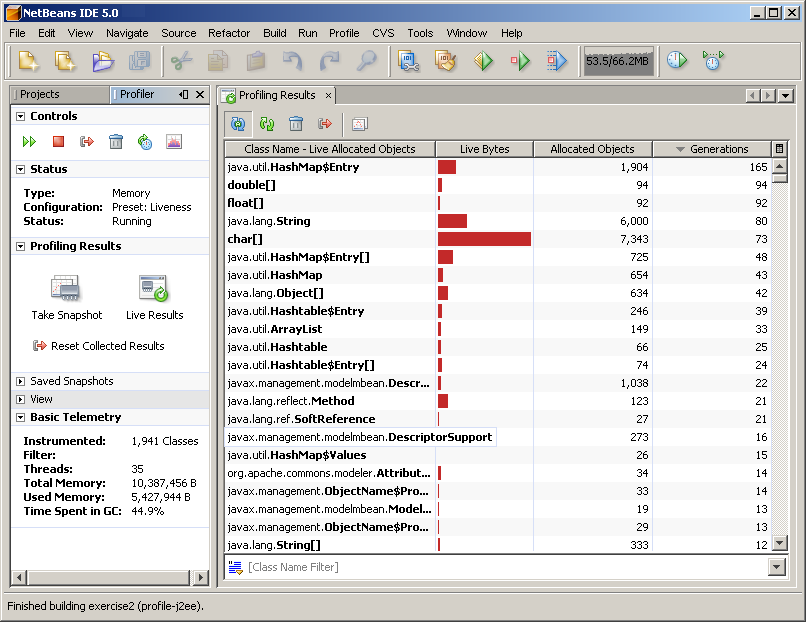Image resolution: width=806 pixels, height=622 pixels.
Task: Click the Modify Profiling icon in Controls
Action: click(x=145, y=141)
